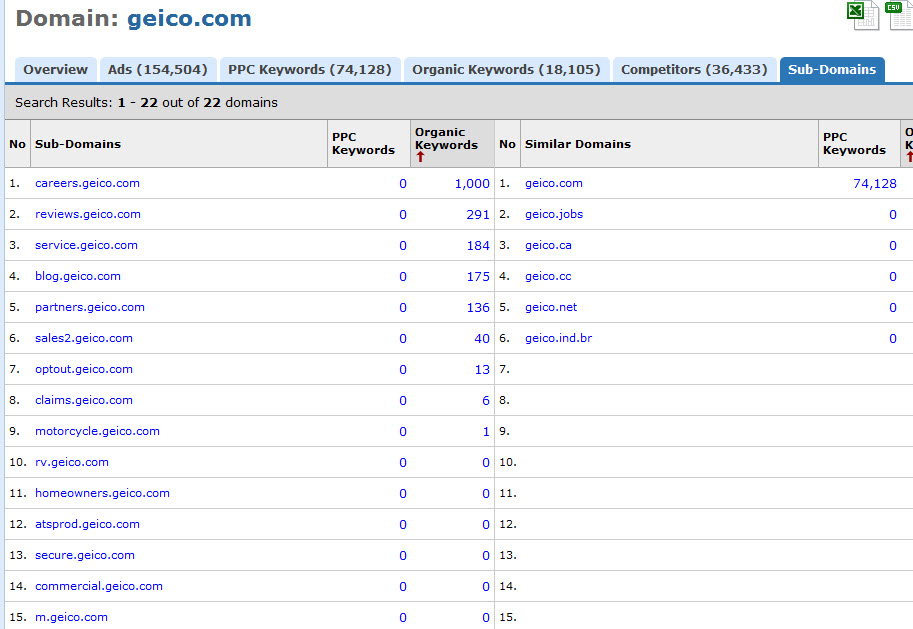Image resolution: width=913 pixels, height=629 pixels.
Task: Click 184 organic keywords for service.geico.com
Action: 478,246
